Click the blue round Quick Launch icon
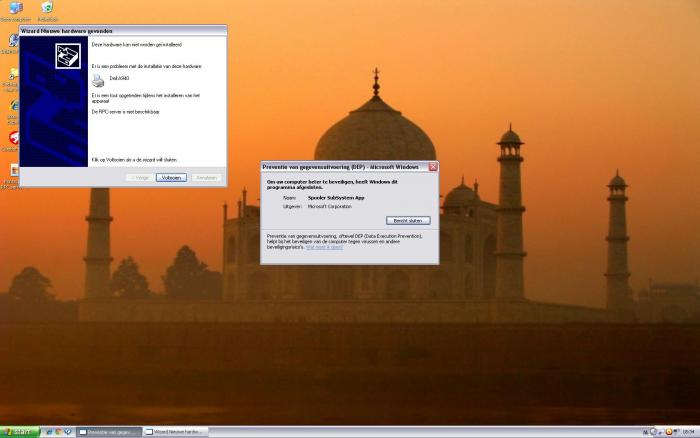The width and height of the screenshot is (700, 438). [68, 432]
